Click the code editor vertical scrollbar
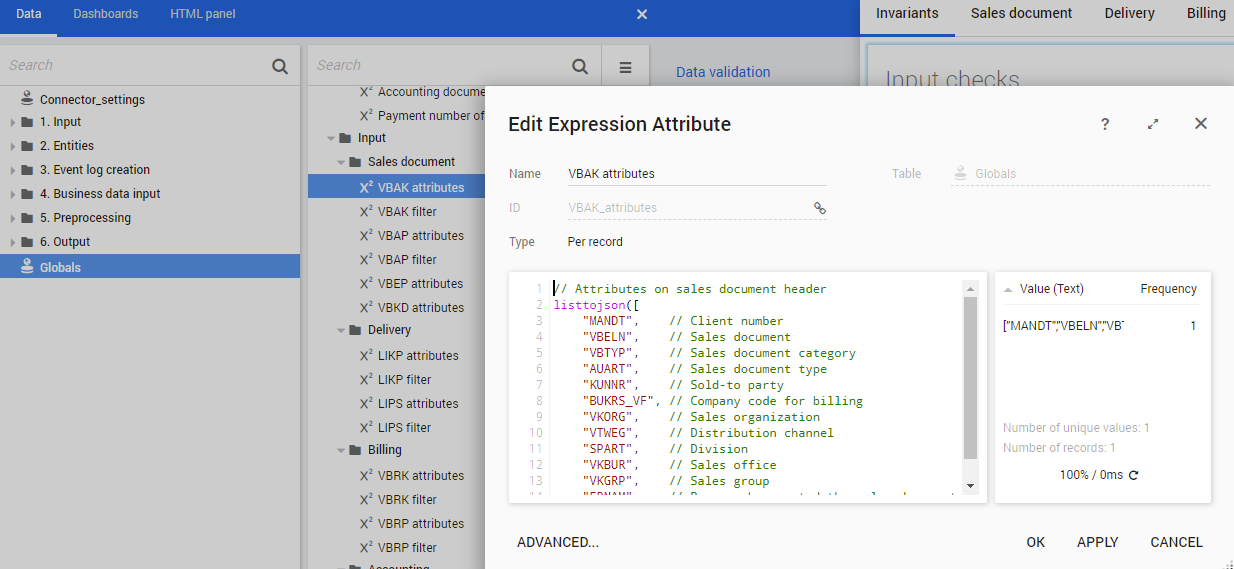Viewport: 1234px width, 569px height. [969, 380]
